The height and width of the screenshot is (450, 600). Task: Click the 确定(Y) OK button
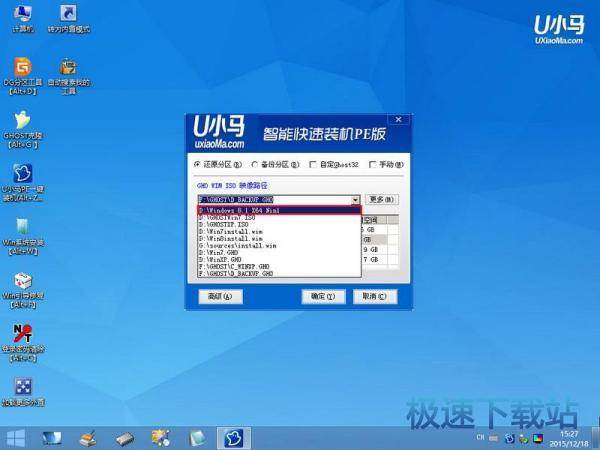pos(323,296)
